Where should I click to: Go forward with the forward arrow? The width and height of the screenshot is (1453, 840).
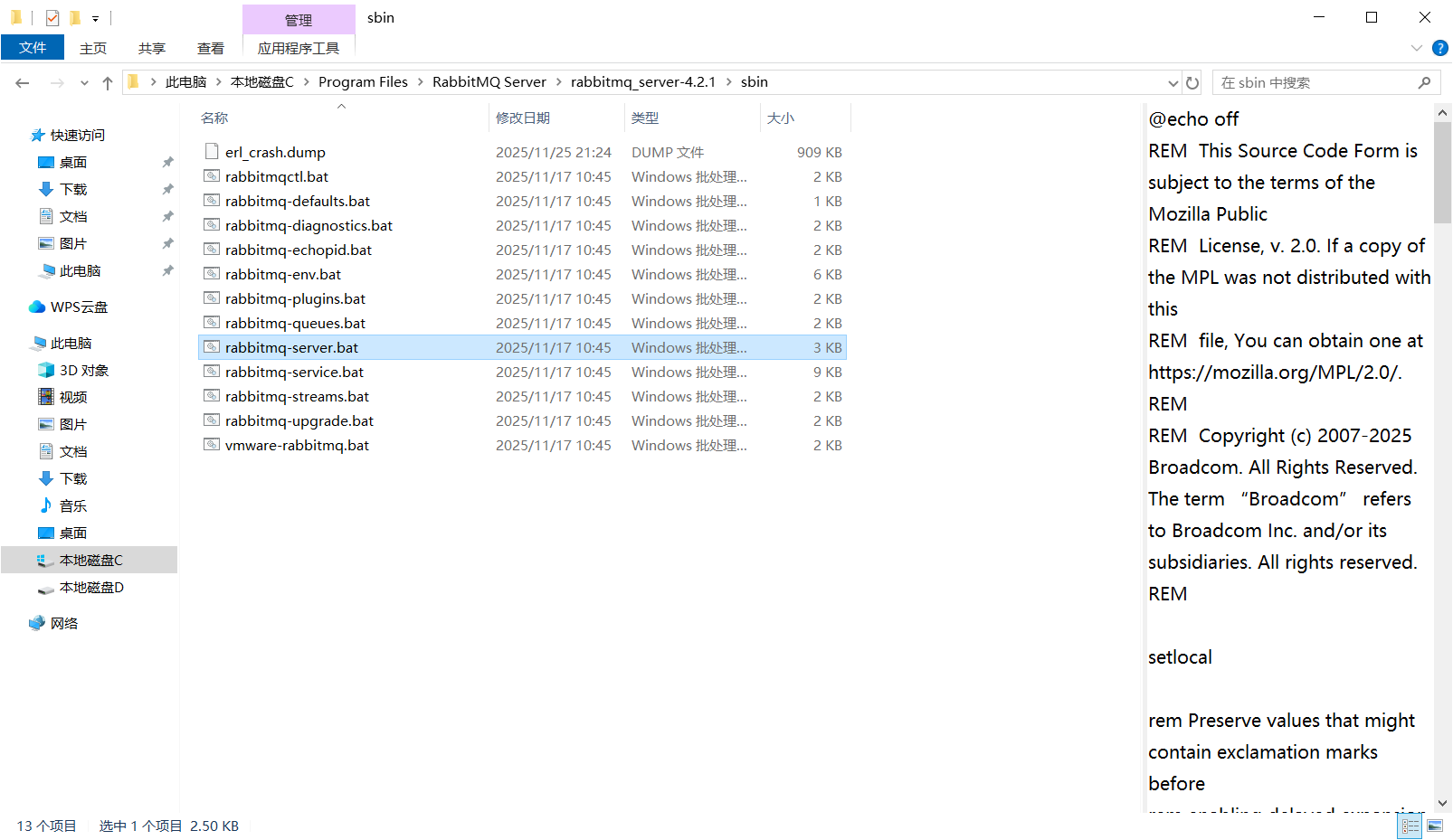[x=57, y=82]
